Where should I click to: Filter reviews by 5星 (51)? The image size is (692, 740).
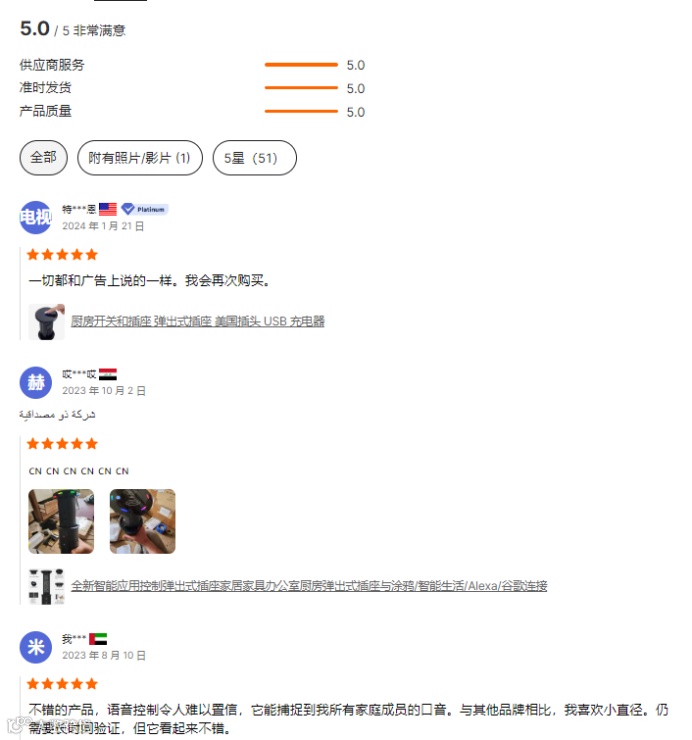point(254,158)
